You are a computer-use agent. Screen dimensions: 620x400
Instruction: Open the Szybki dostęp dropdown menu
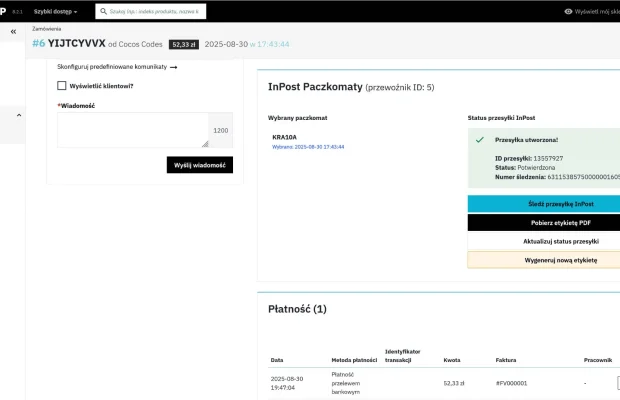[x=55, y=11]
